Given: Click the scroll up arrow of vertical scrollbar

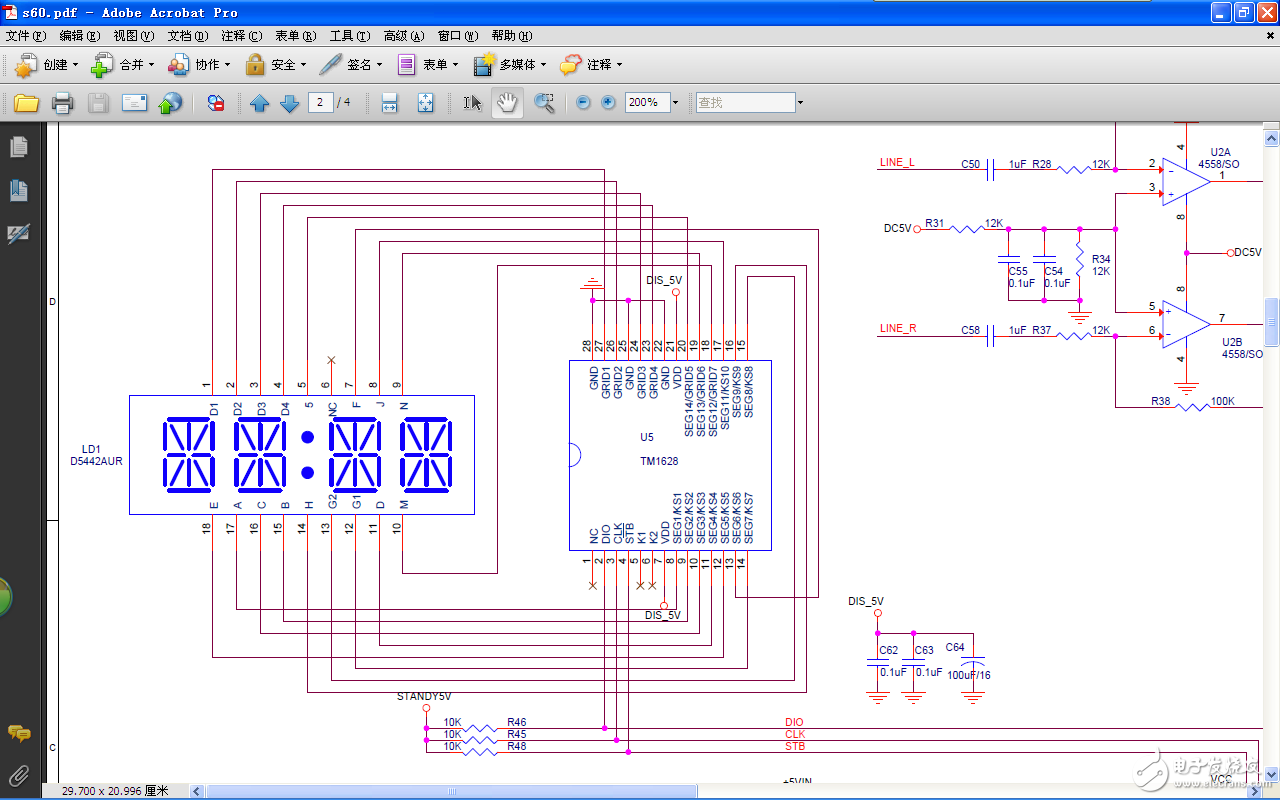Looking at the screenshot, I should (x=1272, y=136).
